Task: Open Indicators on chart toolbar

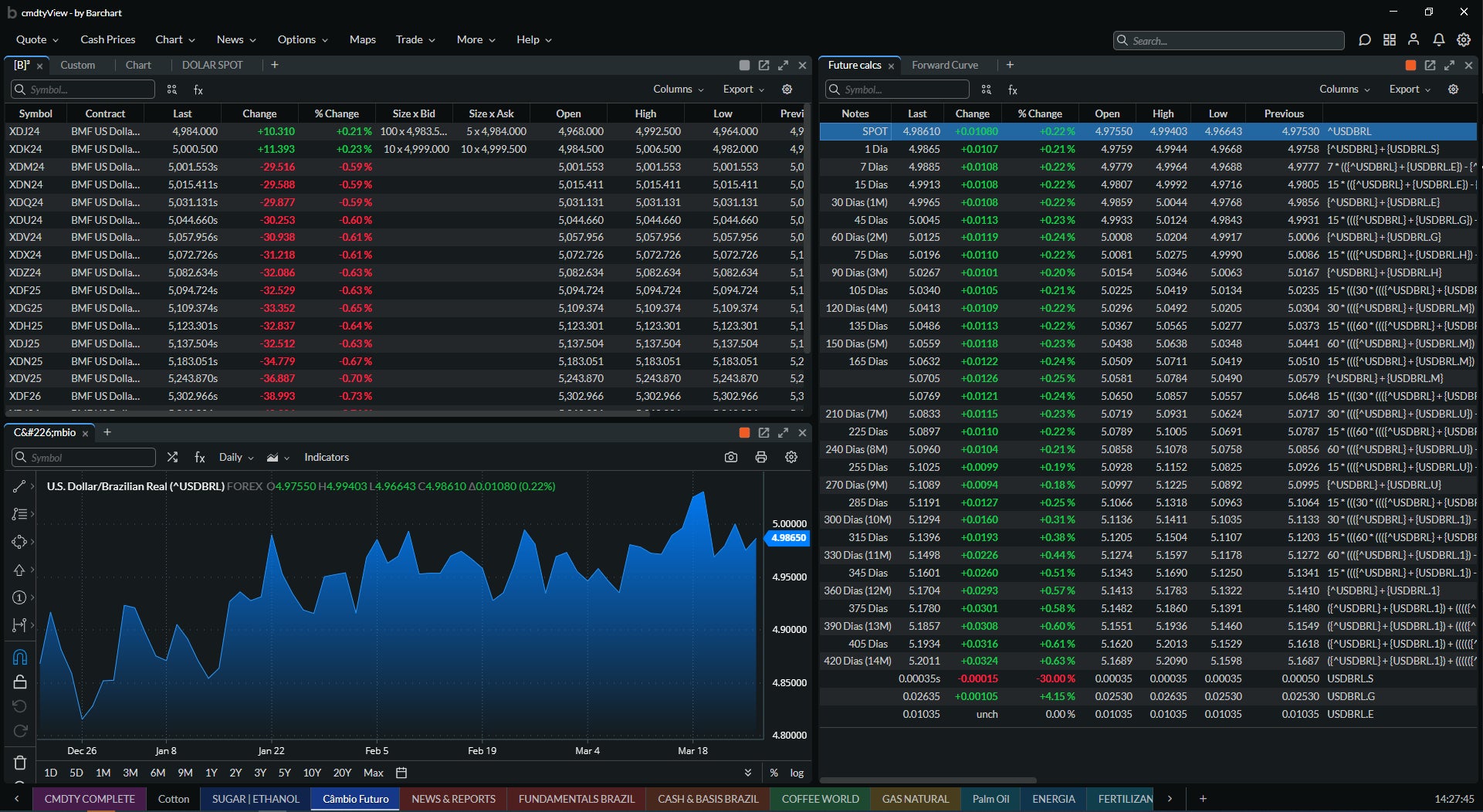Action: [326, 457]
